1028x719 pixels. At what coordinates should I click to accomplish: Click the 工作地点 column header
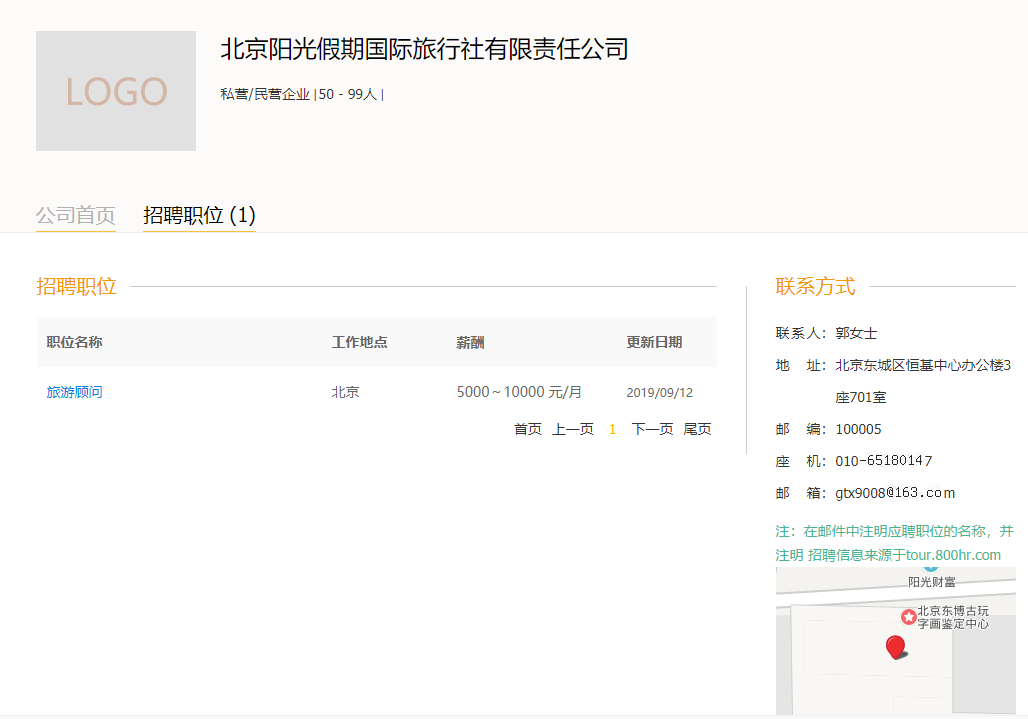coord(360,342)
